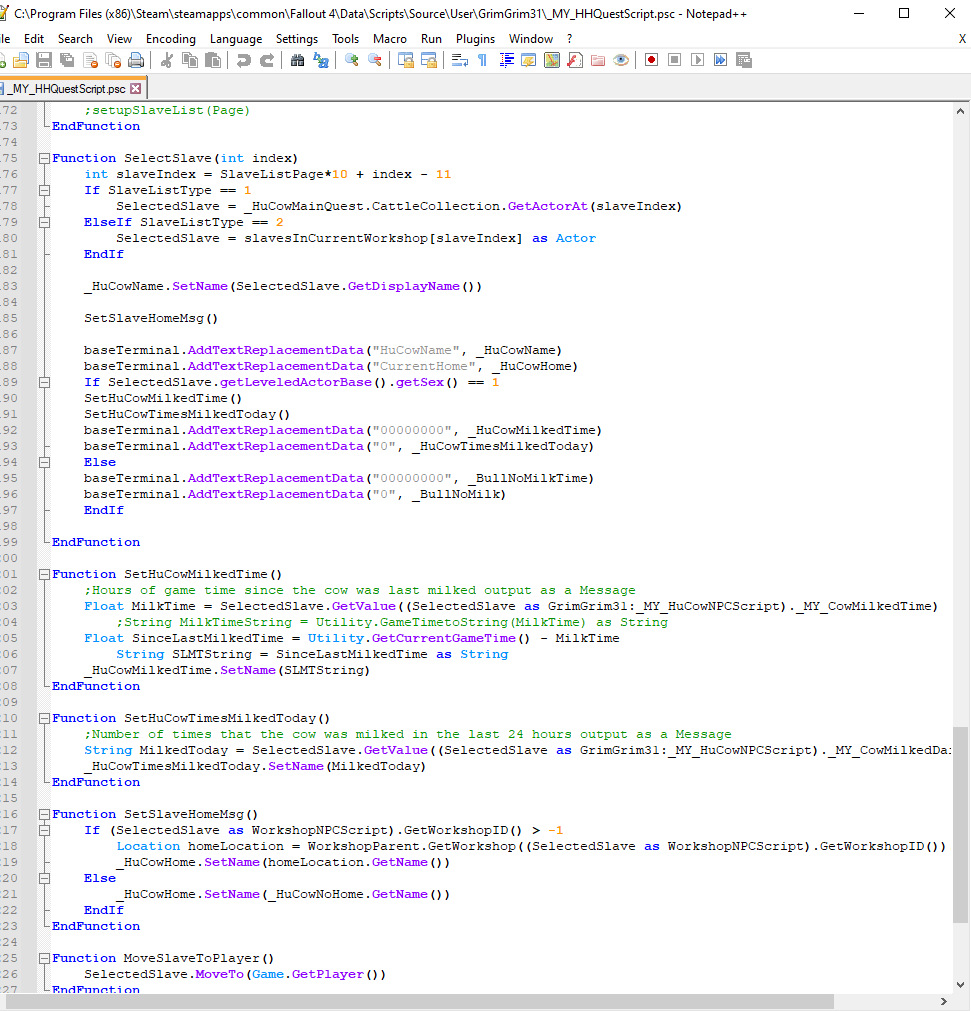Click the vertical scrollbar down arrow
Screen dimensions: 971x1011
(x=961, y=985)
